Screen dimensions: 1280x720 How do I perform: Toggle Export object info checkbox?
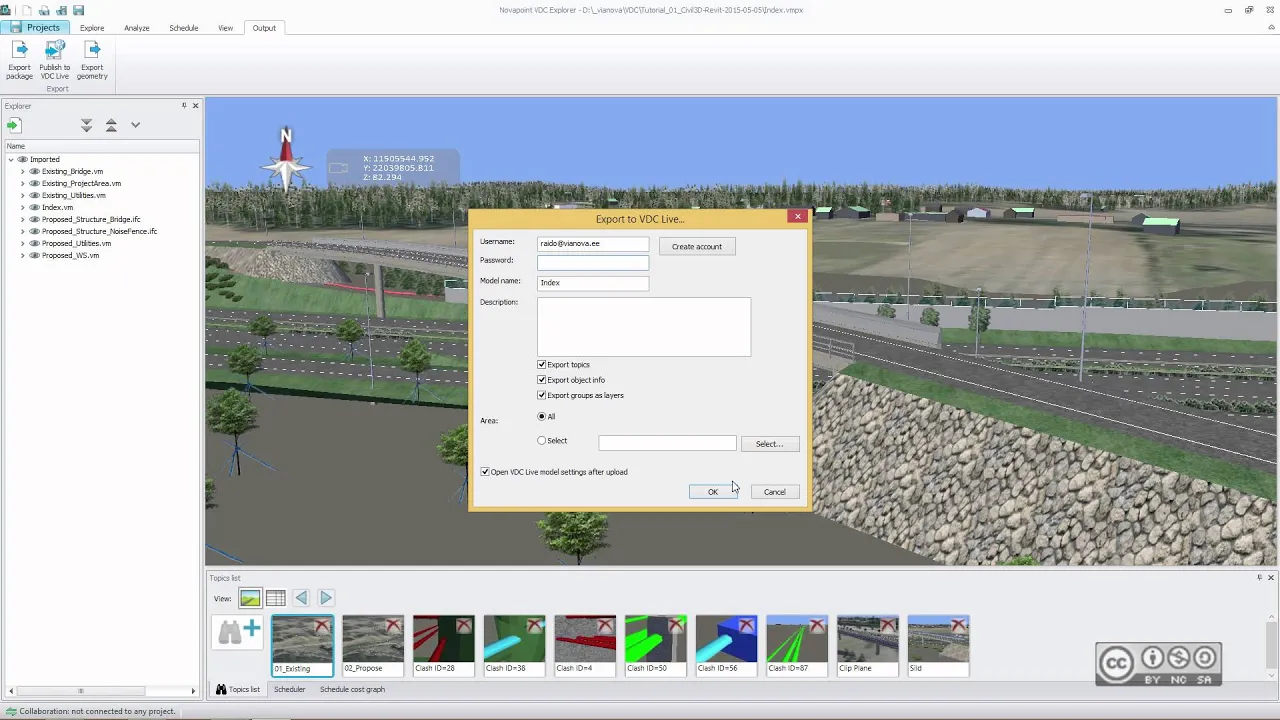(542, 380)
